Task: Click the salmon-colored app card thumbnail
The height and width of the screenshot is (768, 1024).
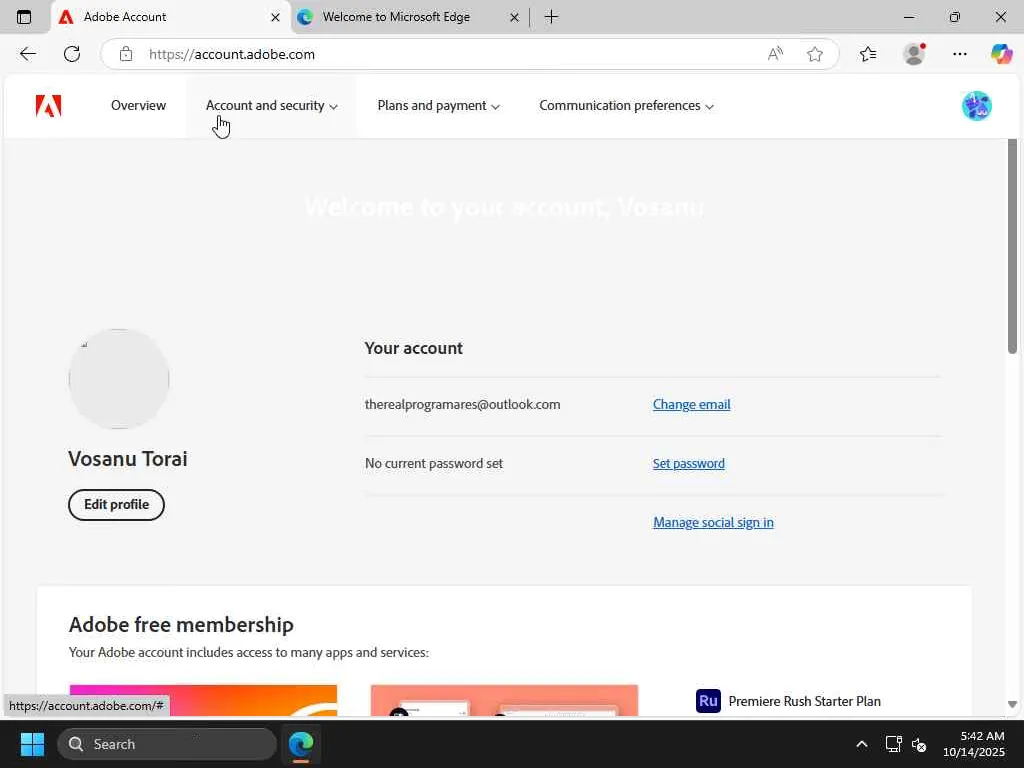Action: (x=504, y=700)
